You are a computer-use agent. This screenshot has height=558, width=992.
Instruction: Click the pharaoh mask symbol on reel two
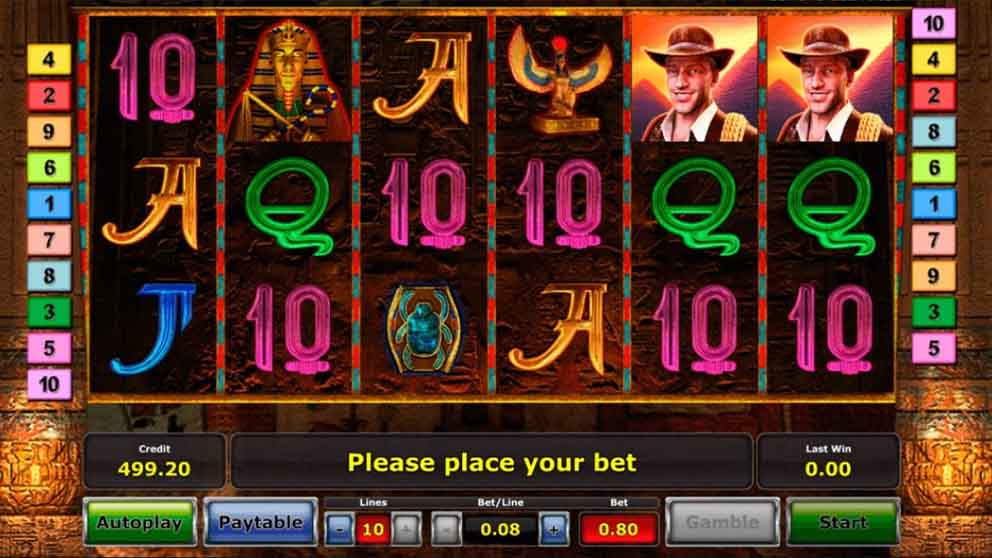click(x=288, y=79)
